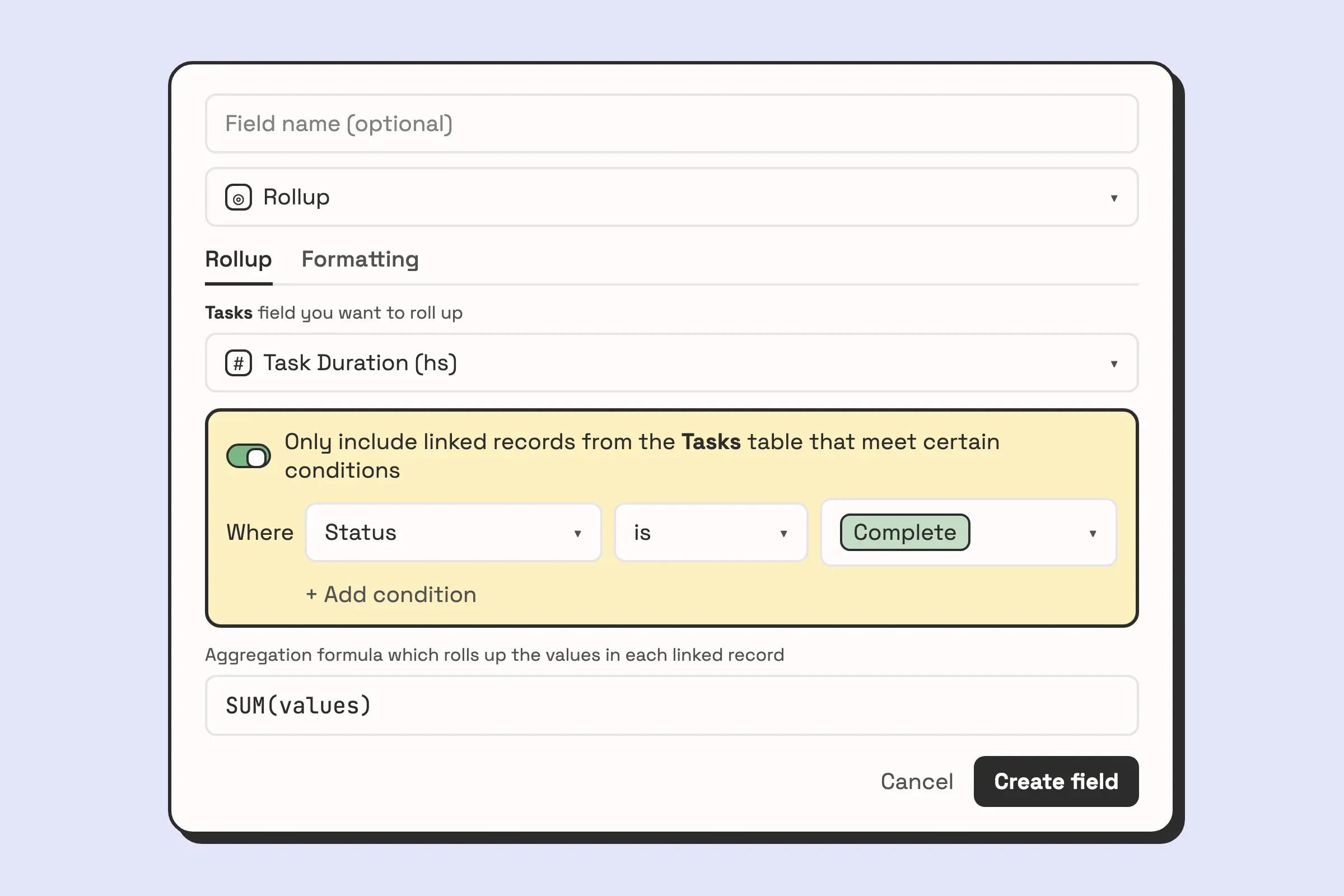Click the Rollup field type icon

pyautogui.click(x=239, y=197)
